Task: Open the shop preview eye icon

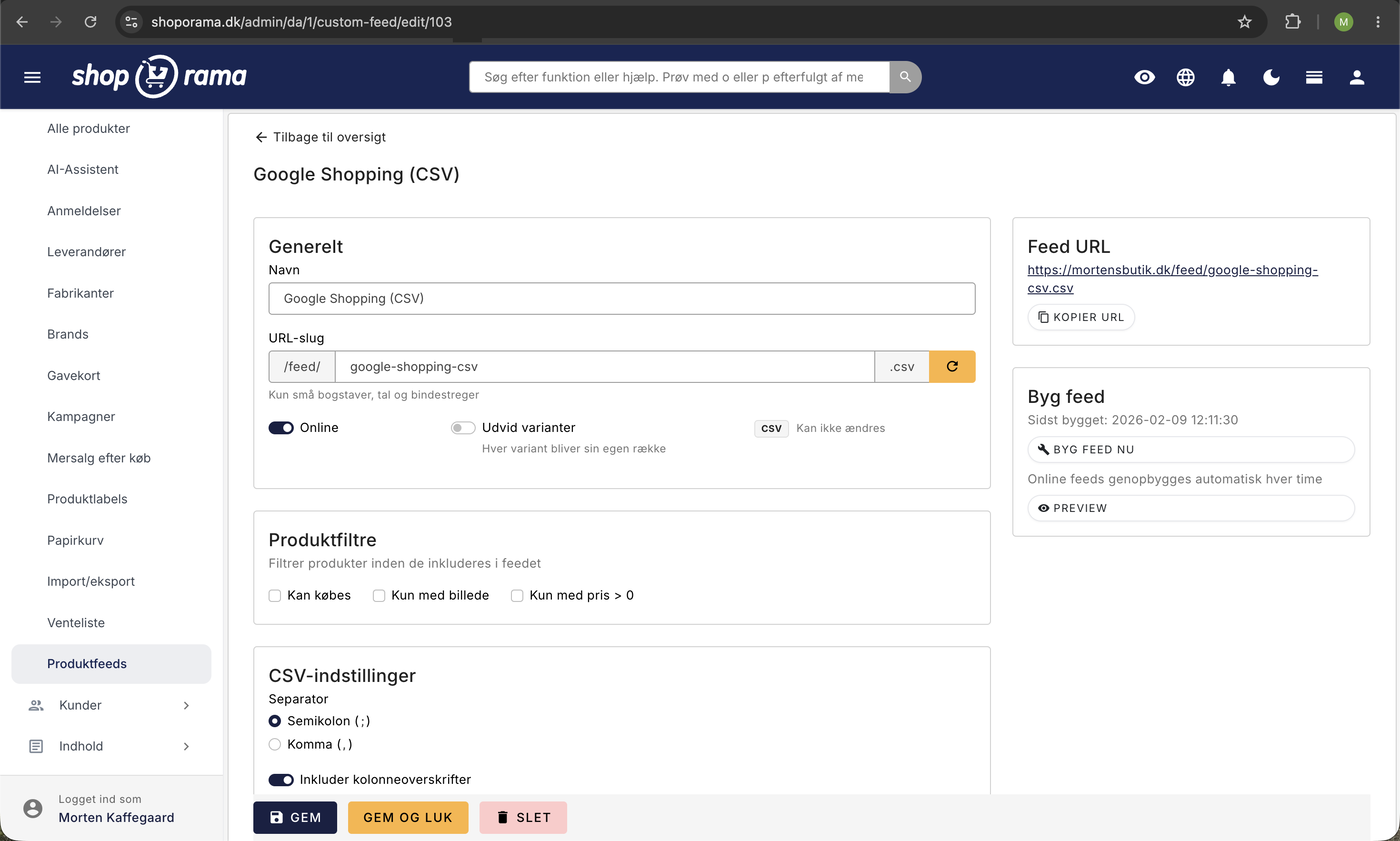Action: tap(1145, 77)
